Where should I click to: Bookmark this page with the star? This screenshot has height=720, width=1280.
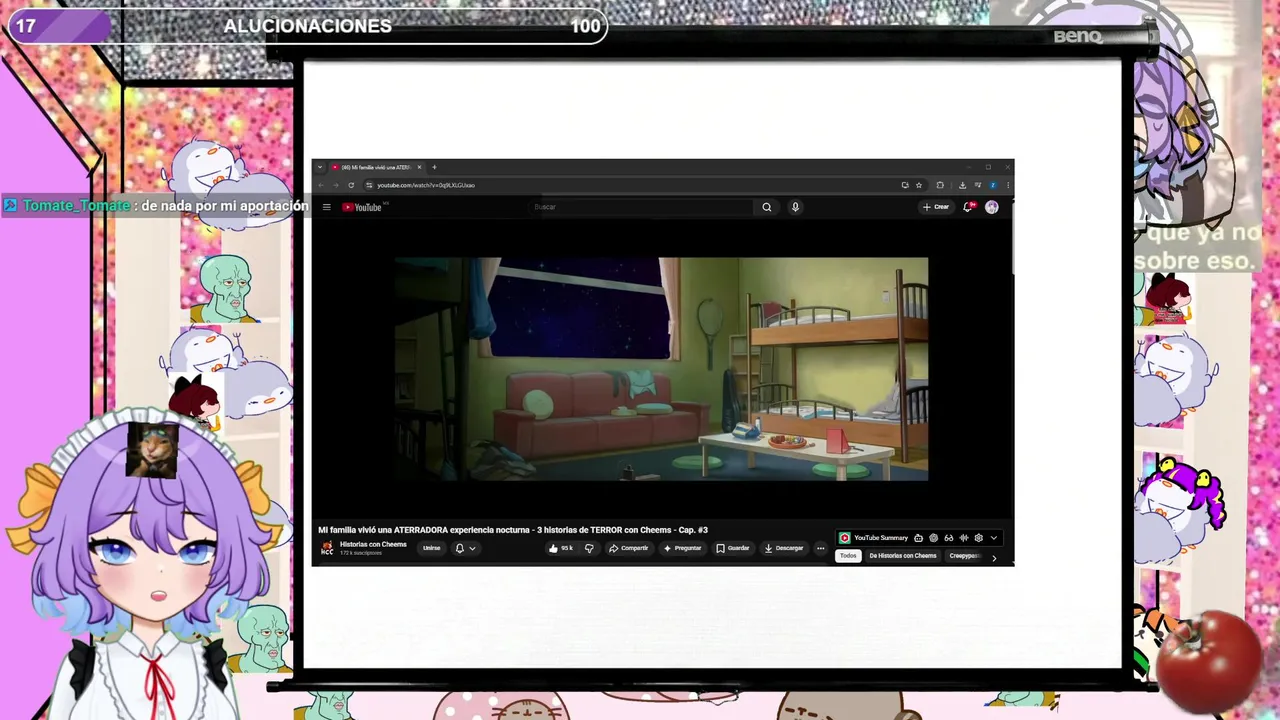[x=919, y=185]
